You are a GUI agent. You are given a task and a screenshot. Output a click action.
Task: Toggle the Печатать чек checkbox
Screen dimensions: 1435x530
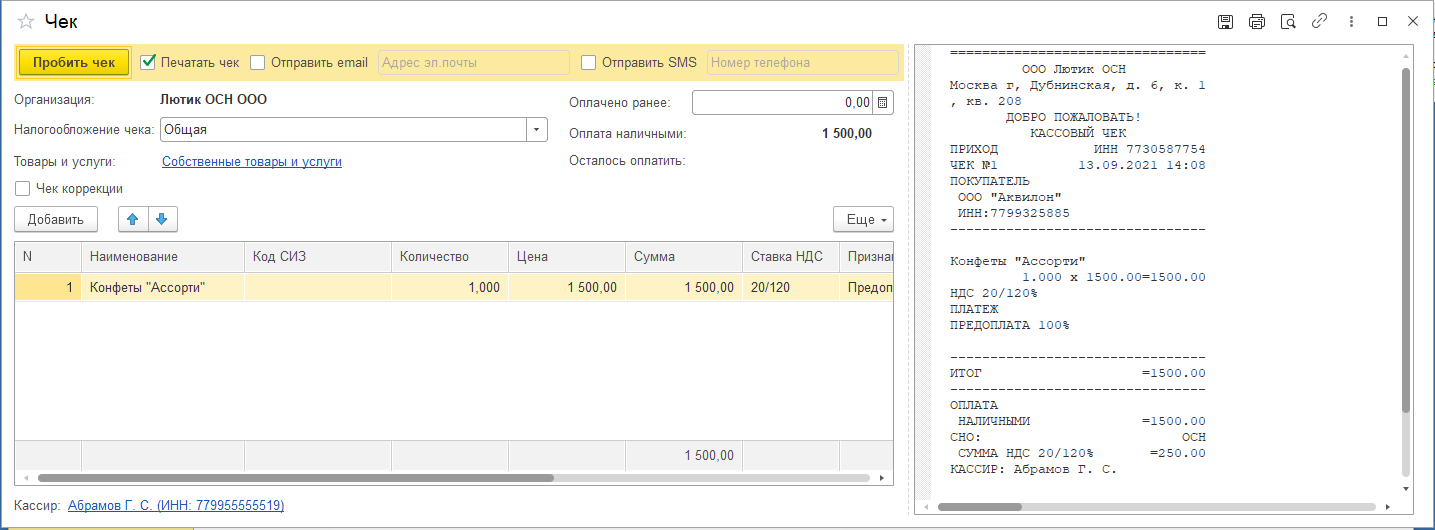[148, 62]
